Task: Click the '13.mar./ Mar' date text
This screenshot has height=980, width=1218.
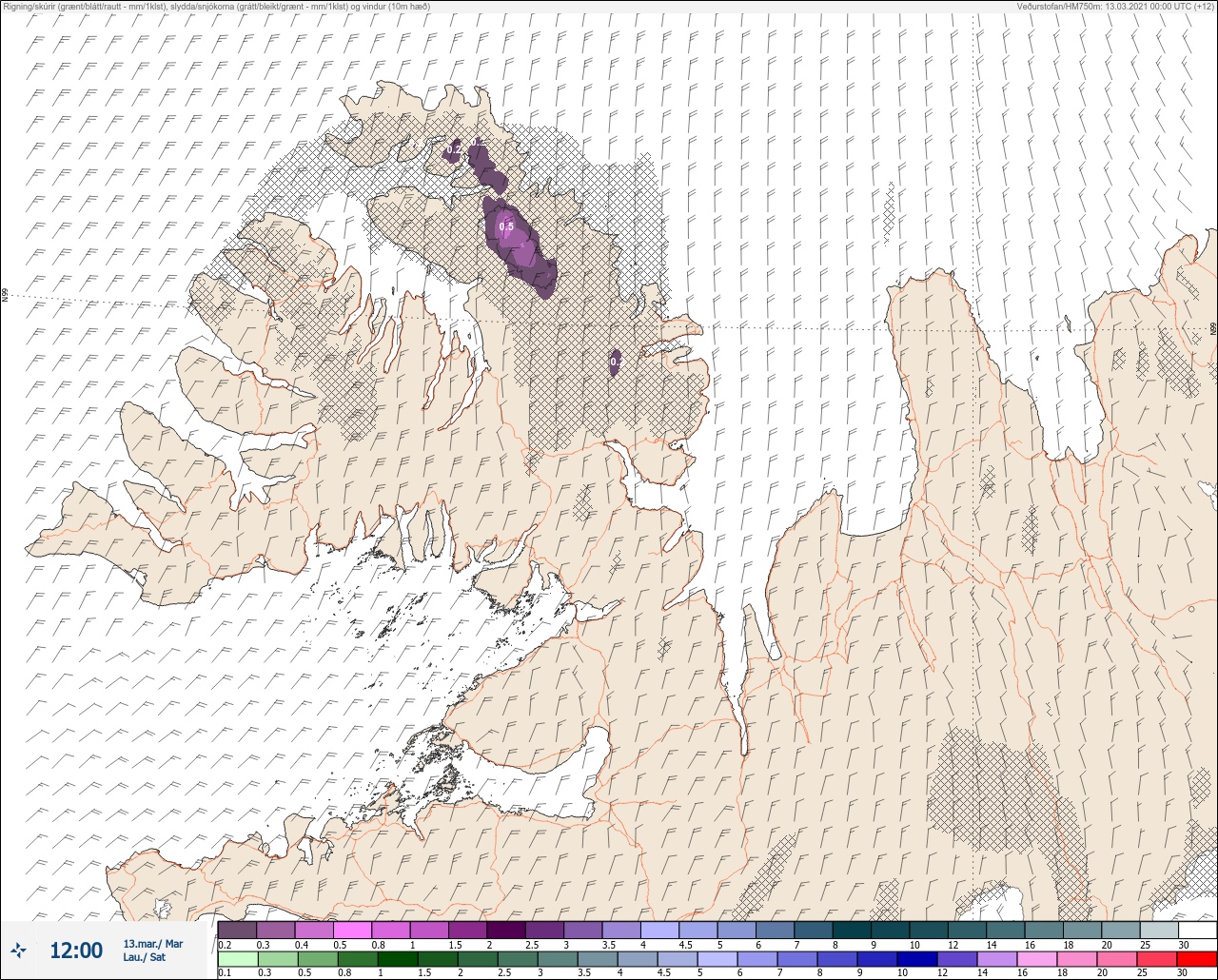Action: click(152, 944)
